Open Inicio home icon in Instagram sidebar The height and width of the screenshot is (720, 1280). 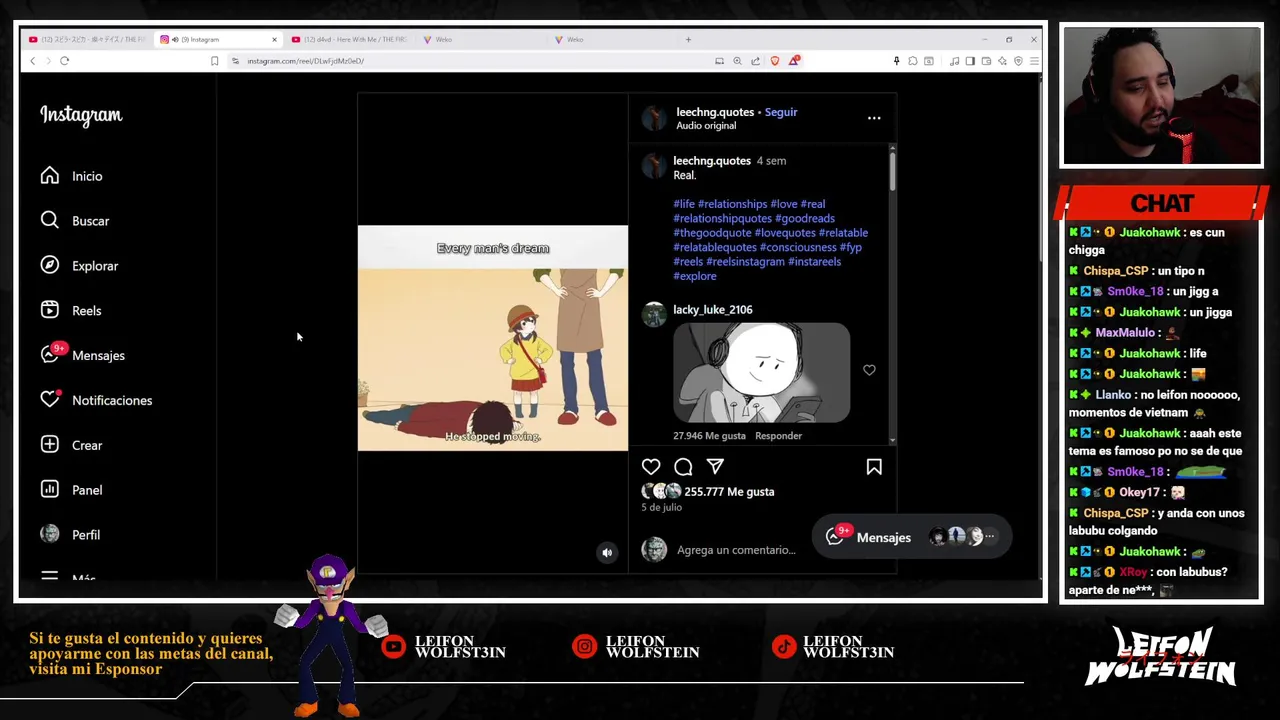coord(50,176)
